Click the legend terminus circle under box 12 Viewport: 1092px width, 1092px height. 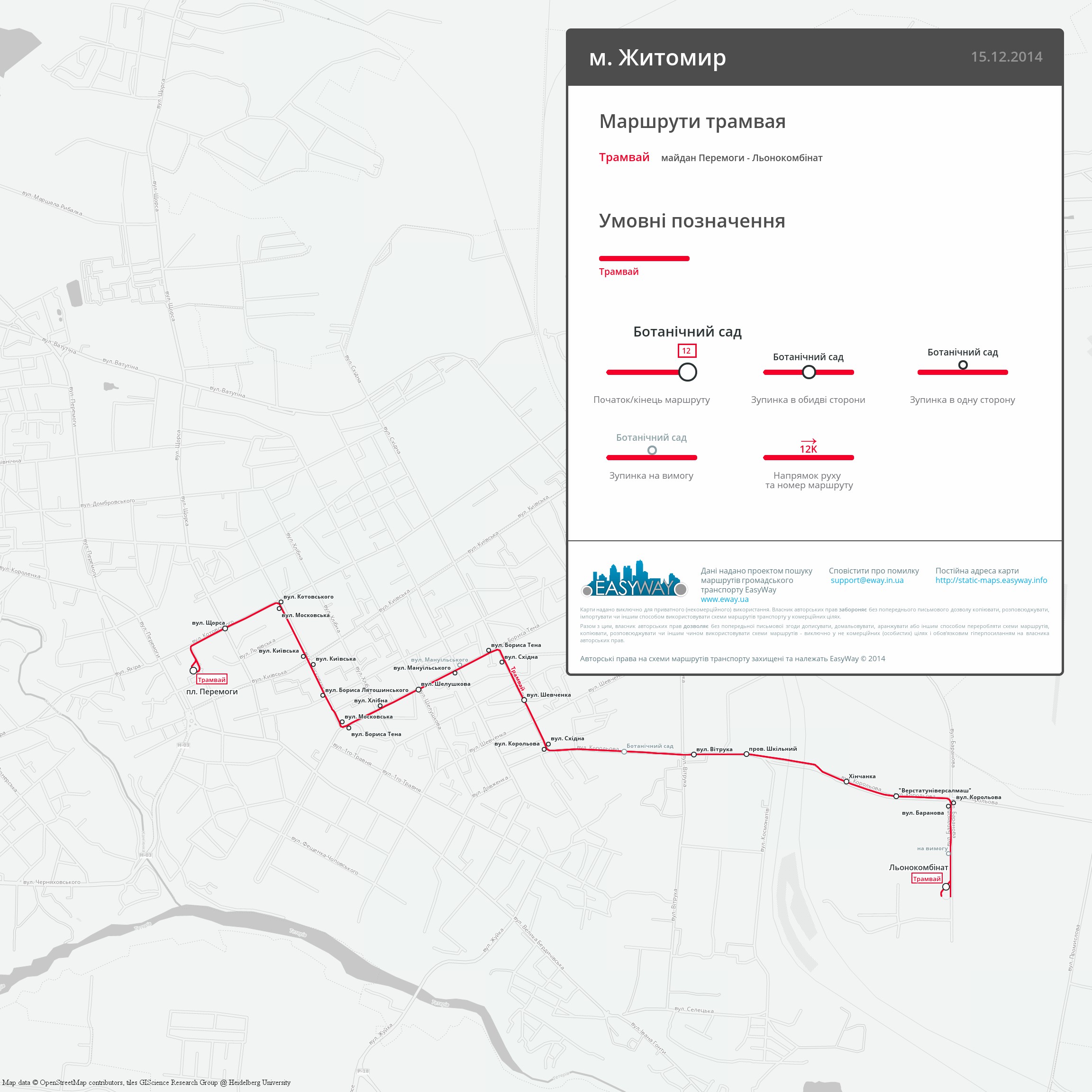click(687, 372)
